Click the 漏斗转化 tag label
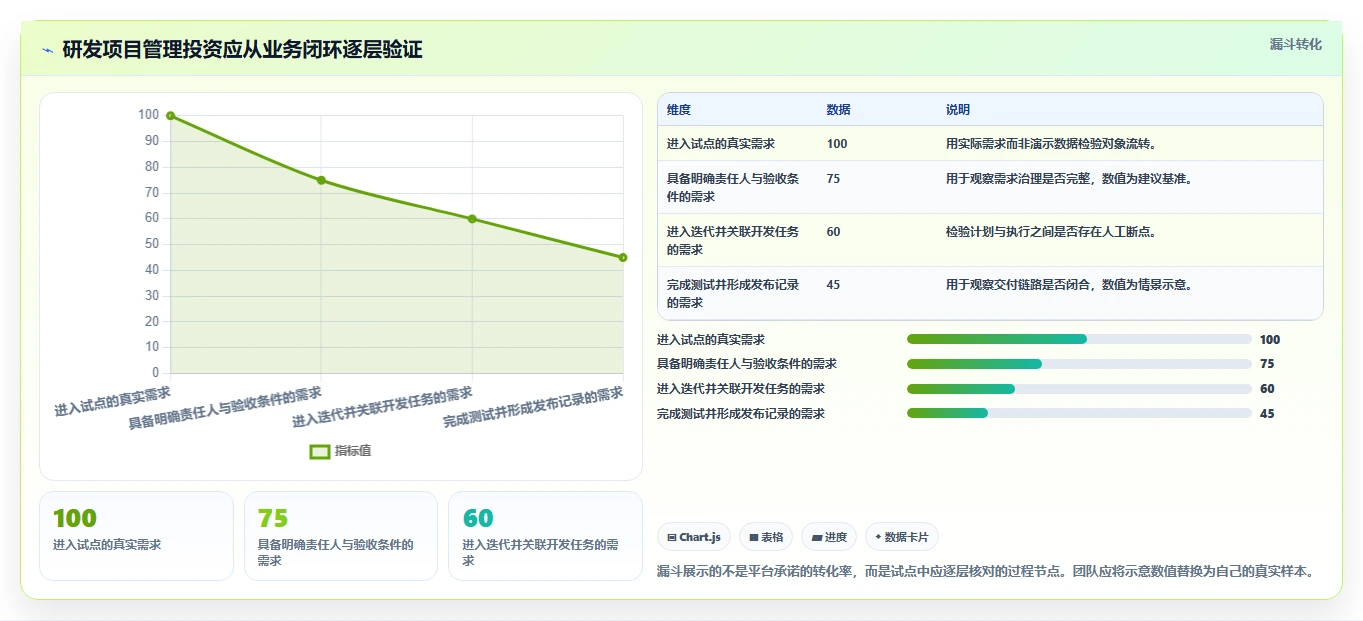The height and width of the screenshot is (621, 1363). click(x=1296, y=44)
